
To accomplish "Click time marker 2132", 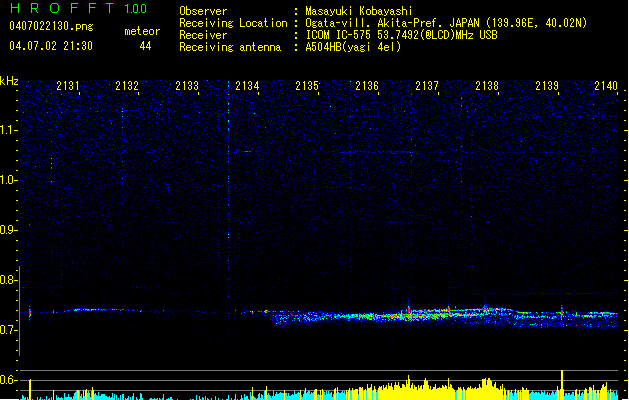I will click(x=127, y=85).
